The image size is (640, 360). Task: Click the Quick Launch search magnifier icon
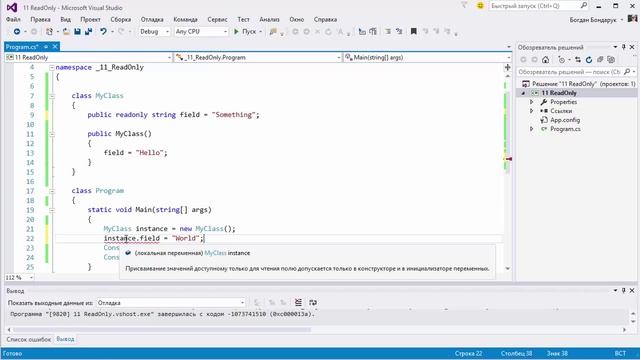pyautogui.click(x=584, y=5)
